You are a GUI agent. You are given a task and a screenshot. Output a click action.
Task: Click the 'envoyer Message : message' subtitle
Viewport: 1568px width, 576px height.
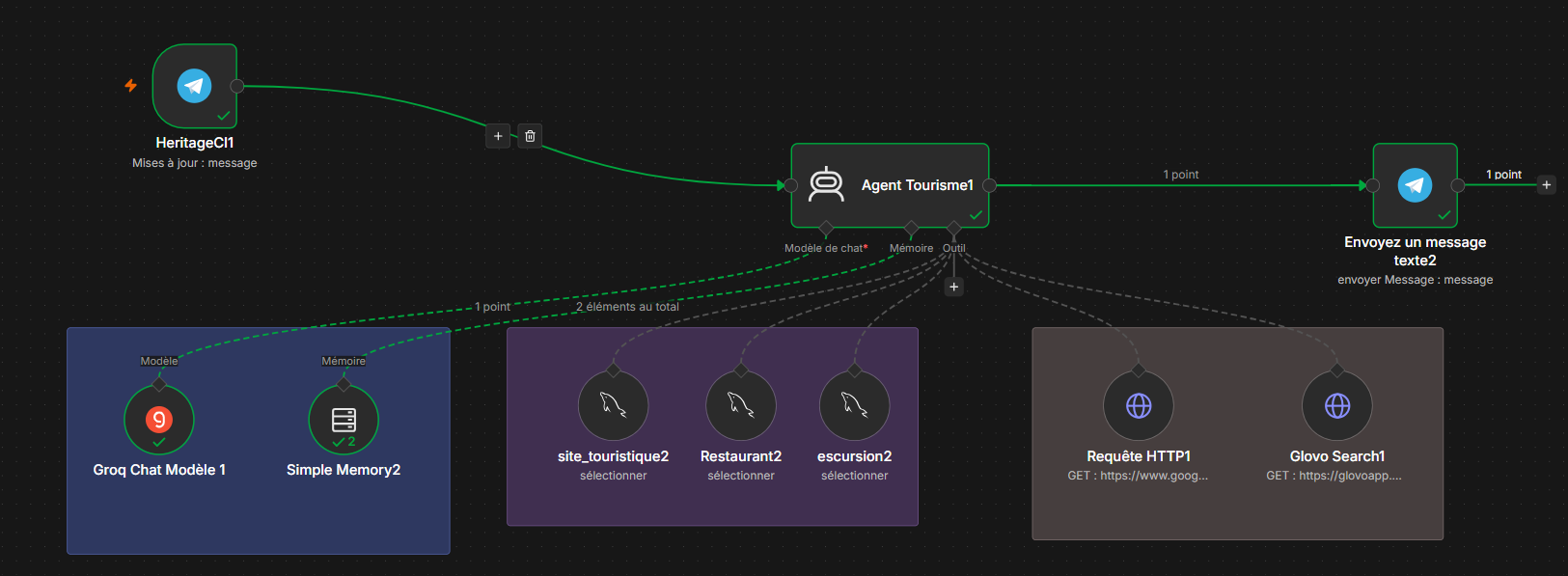[x=1415, y=280]
